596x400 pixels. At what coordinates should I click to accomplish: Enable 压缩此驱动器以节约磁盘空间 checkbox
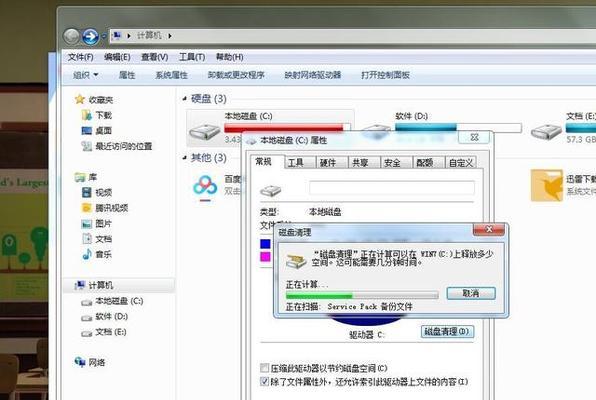pos(264,368)
